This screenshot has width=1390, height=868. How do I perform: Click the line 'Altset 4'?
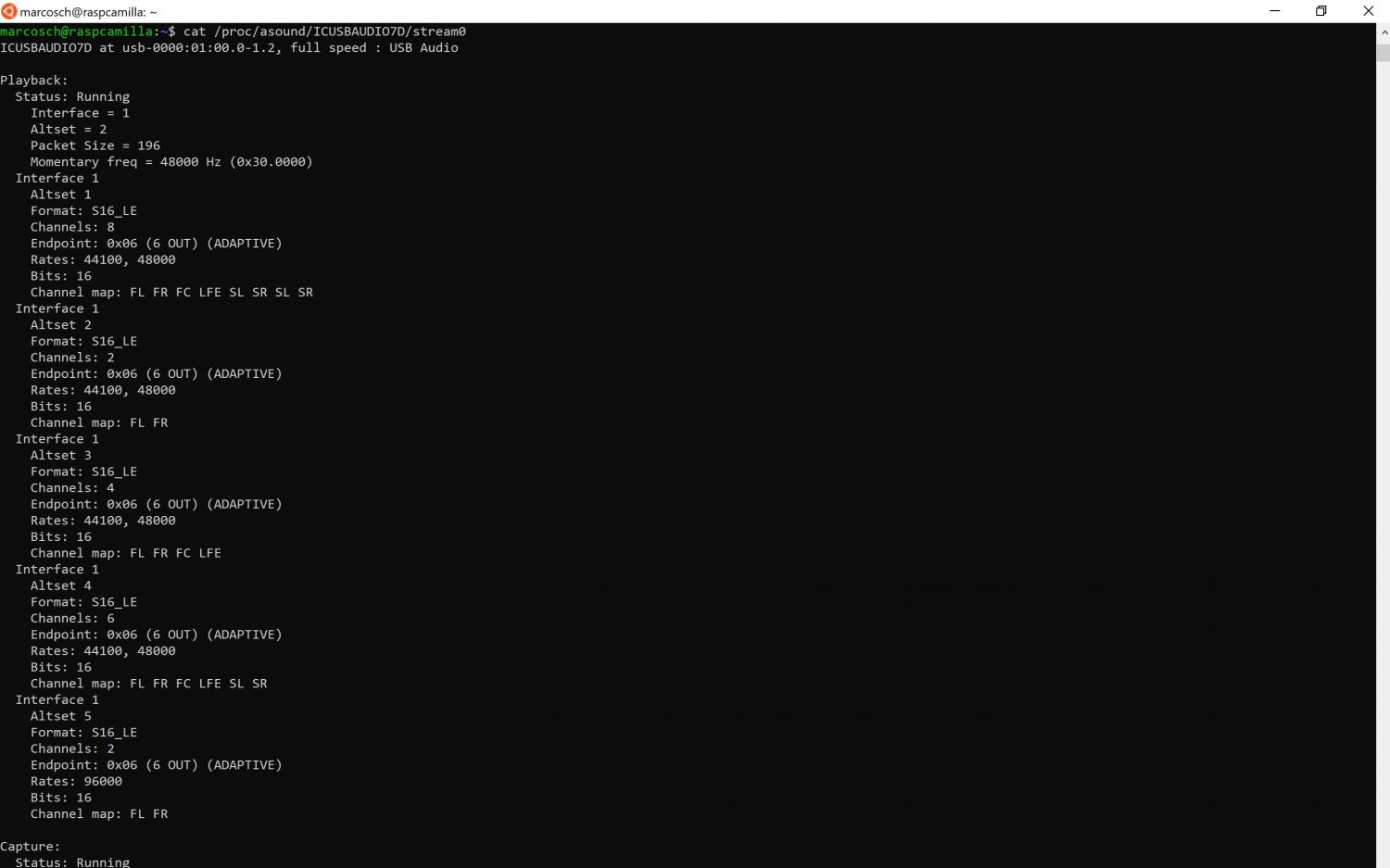tap(61, 586)
